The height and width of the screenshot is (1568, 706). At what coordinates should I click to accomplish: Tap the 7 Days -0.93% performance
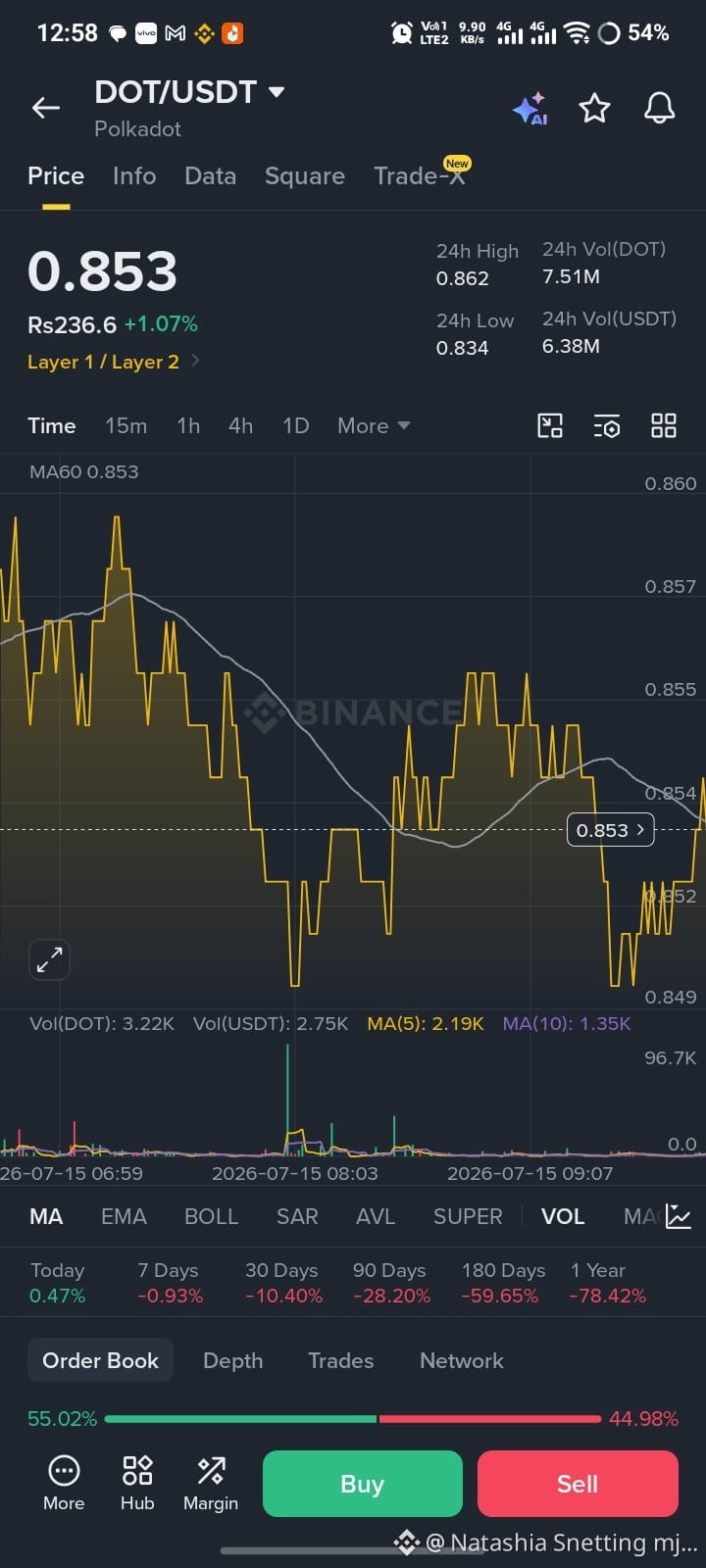click(x=170, y=1283)
